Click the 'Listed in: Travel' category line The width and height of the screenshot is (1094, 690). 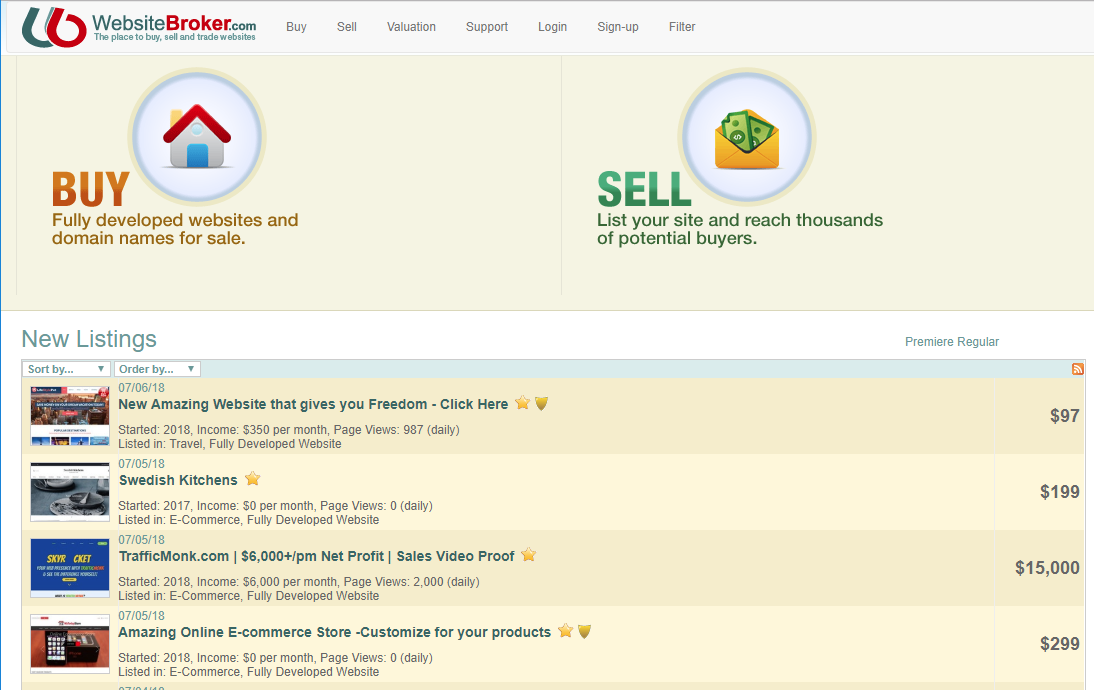[x=230, y=444]
